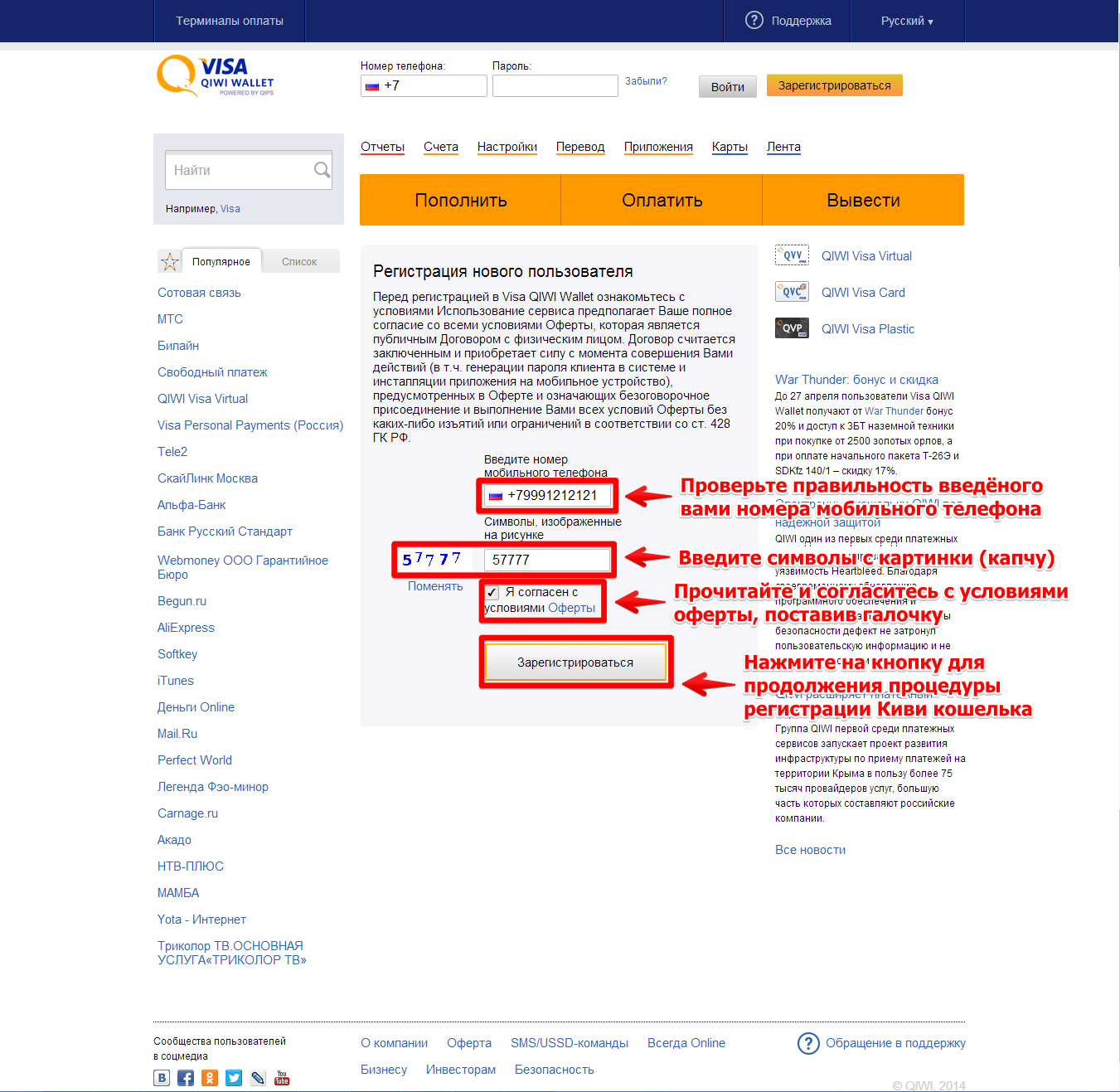
Task: Click the QVC Visa Card icon
Action: [792, 292]
